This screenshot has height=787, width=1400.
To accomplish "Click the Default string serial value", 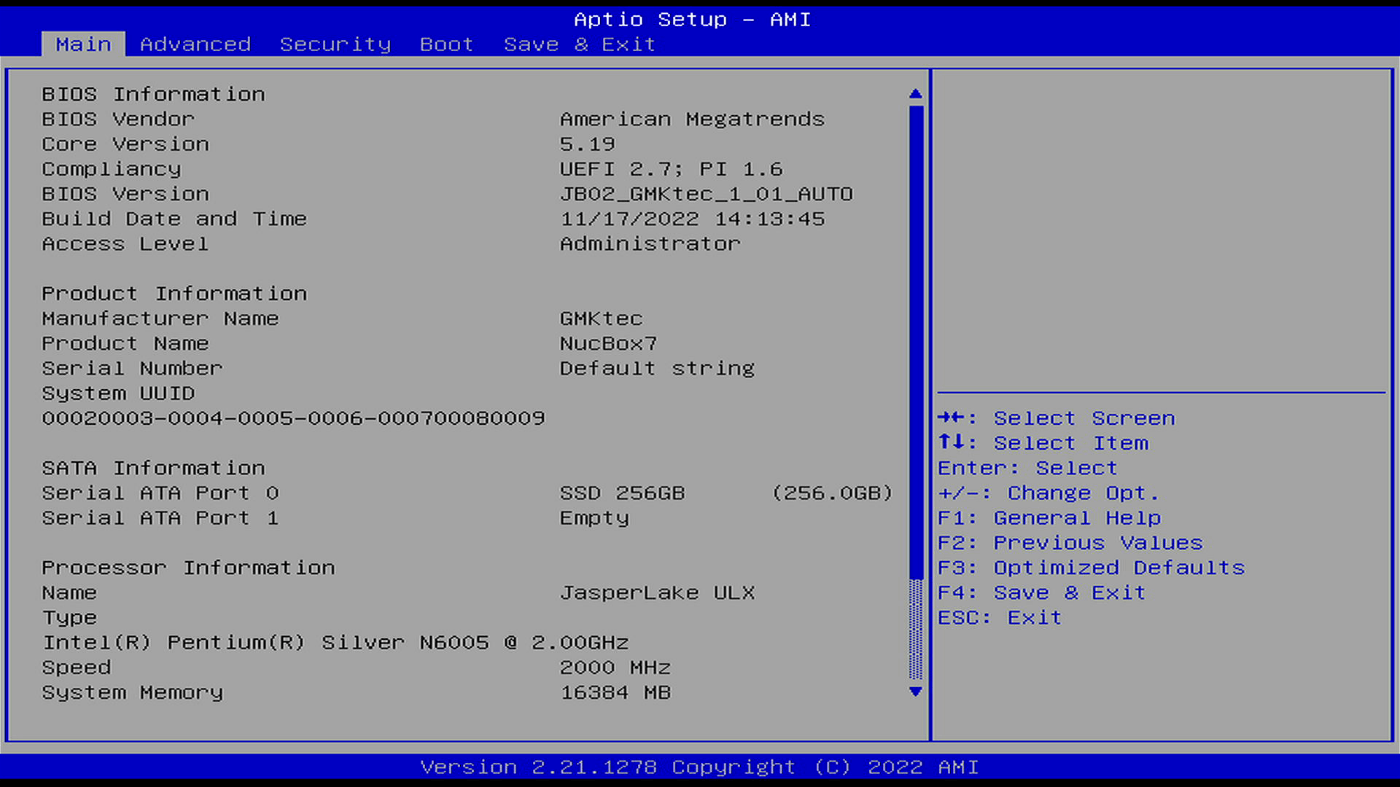I will coord(657,369).
